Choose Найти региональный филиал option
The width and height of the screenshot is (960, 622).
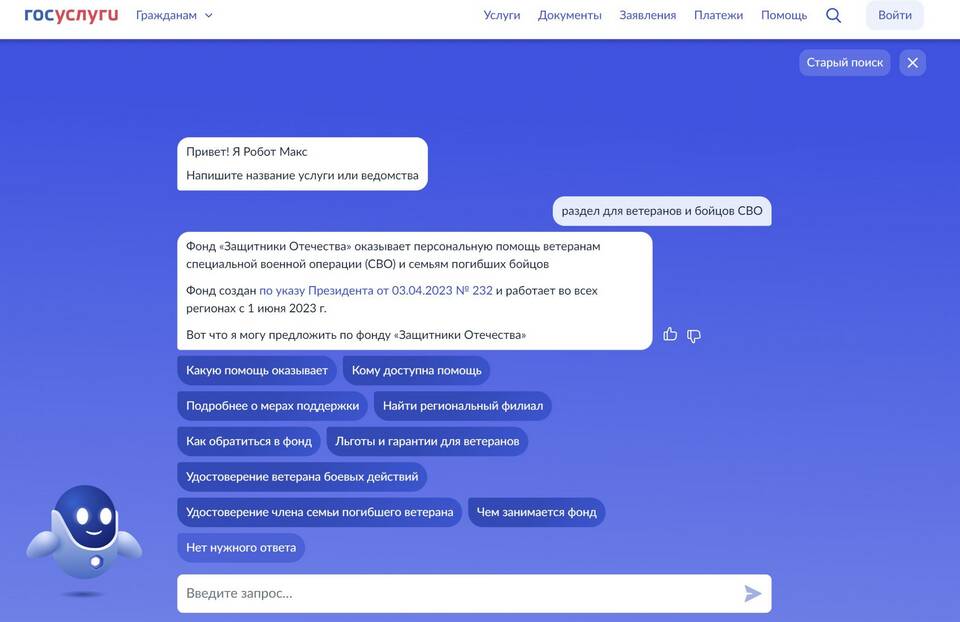pos(462,406)
